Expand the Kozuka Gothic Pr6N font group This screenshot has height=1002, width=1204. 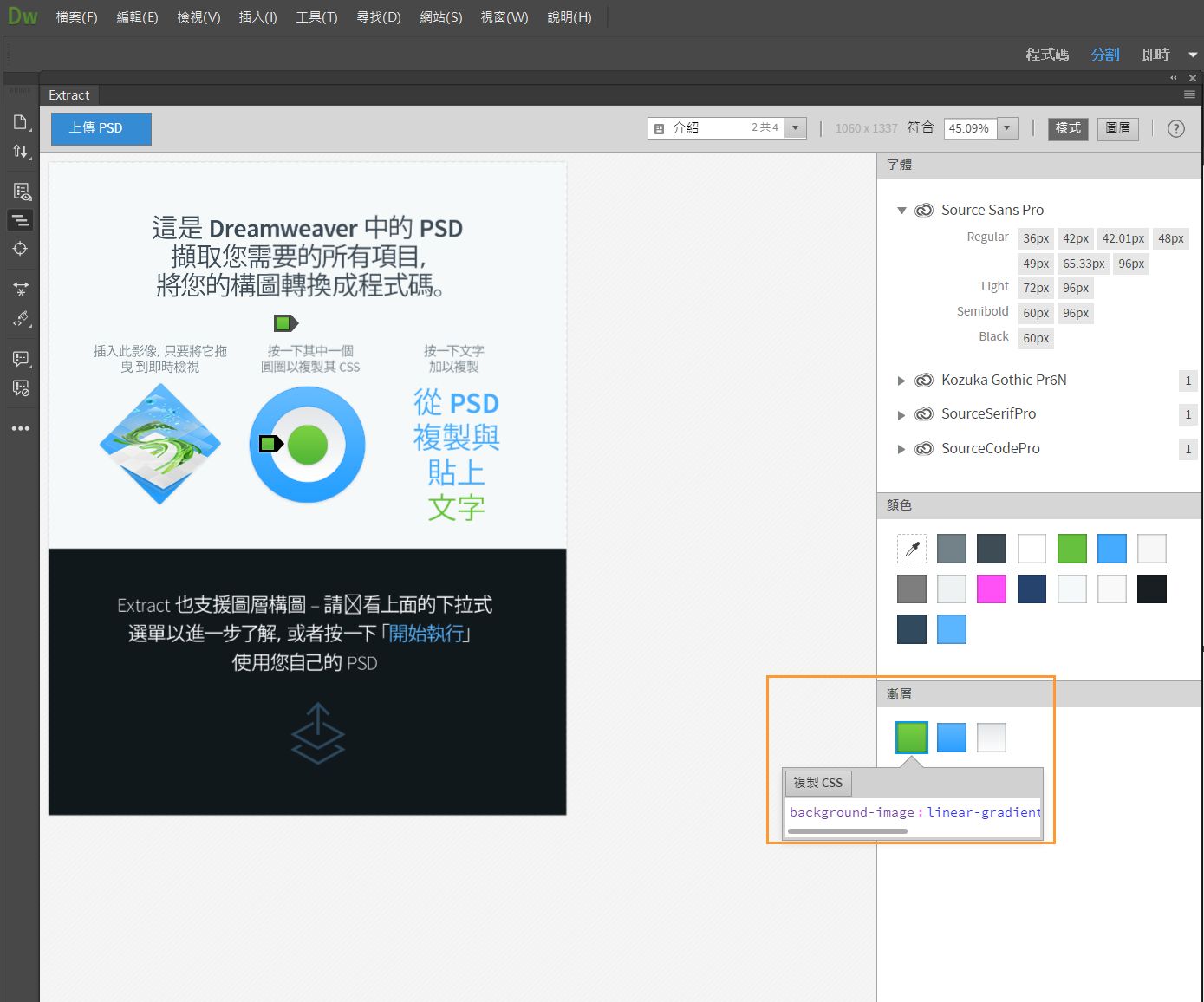[901, 381]
